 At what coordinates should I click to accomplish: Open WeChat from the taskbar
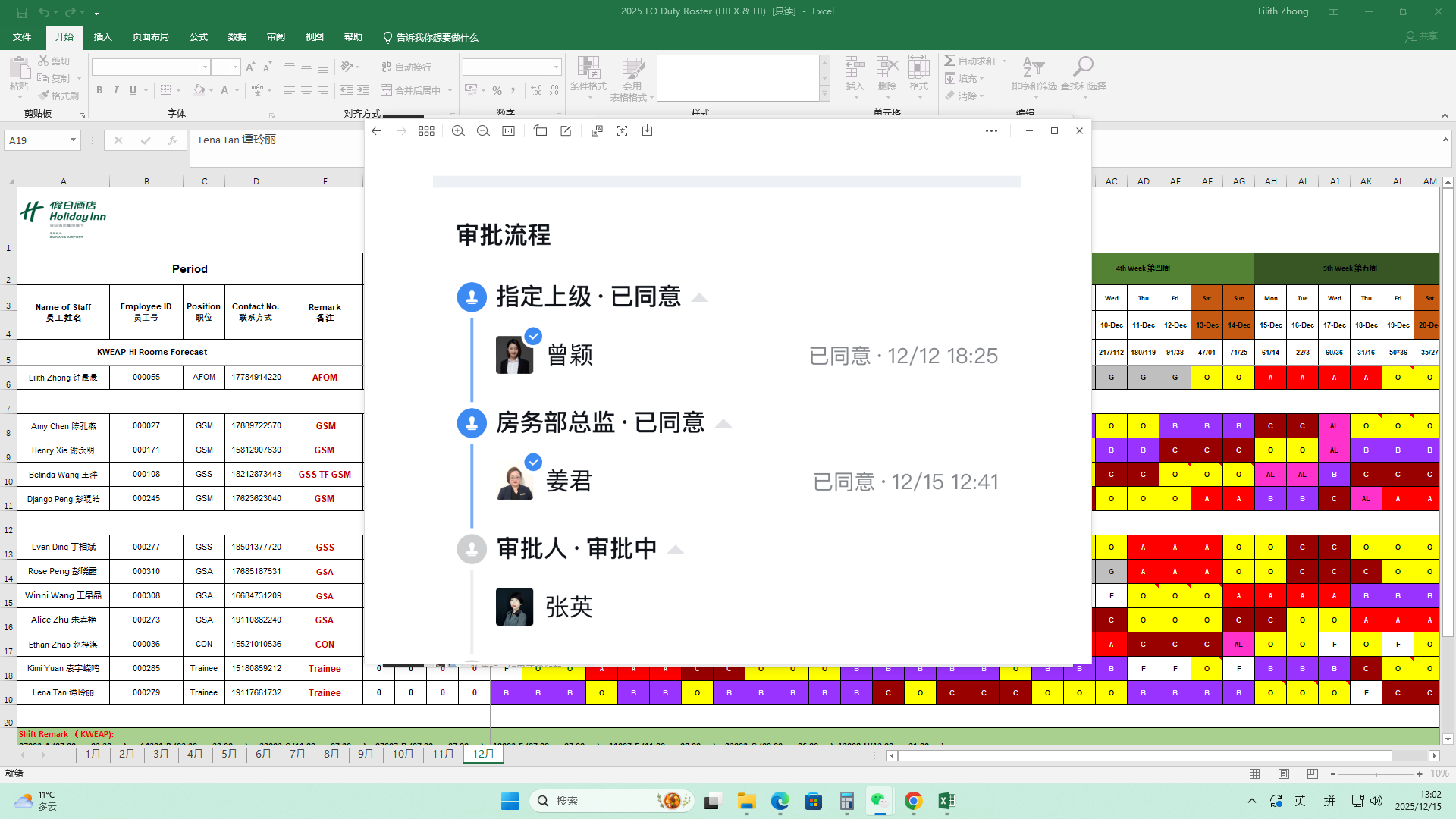(x=879, y=801)
